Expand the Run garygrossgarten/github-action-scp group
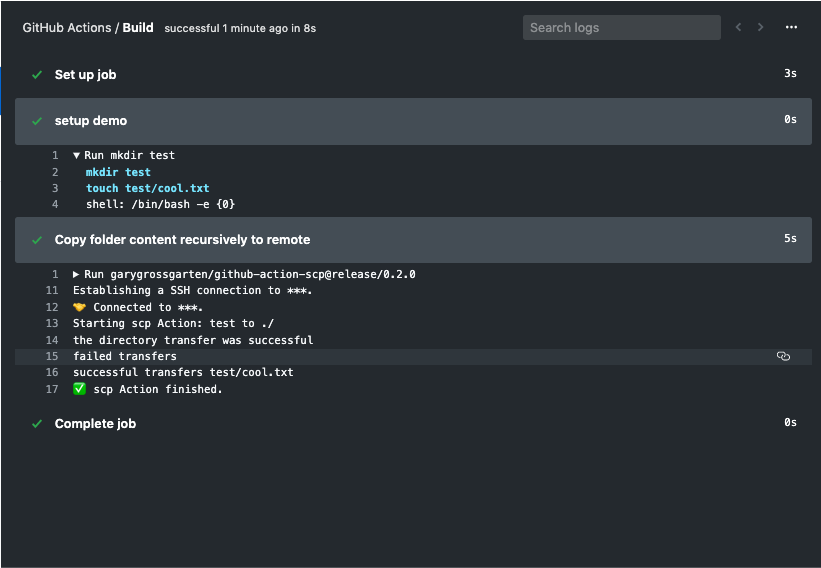The height and width of the screenshot is (568, 821). (x=76, y=274)
